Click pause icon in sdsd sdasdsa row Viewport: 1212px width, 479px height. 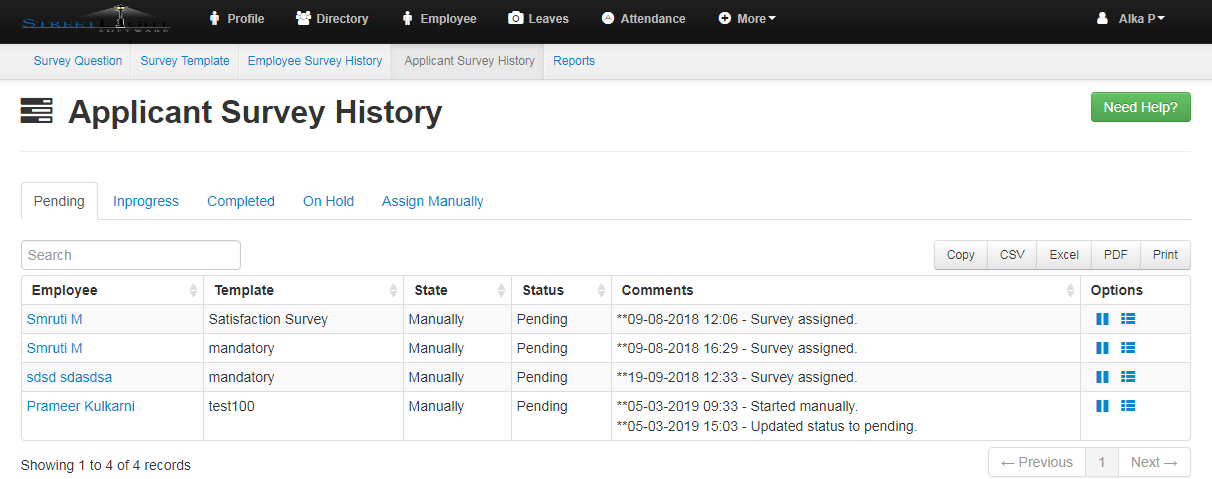[1102, 377]
